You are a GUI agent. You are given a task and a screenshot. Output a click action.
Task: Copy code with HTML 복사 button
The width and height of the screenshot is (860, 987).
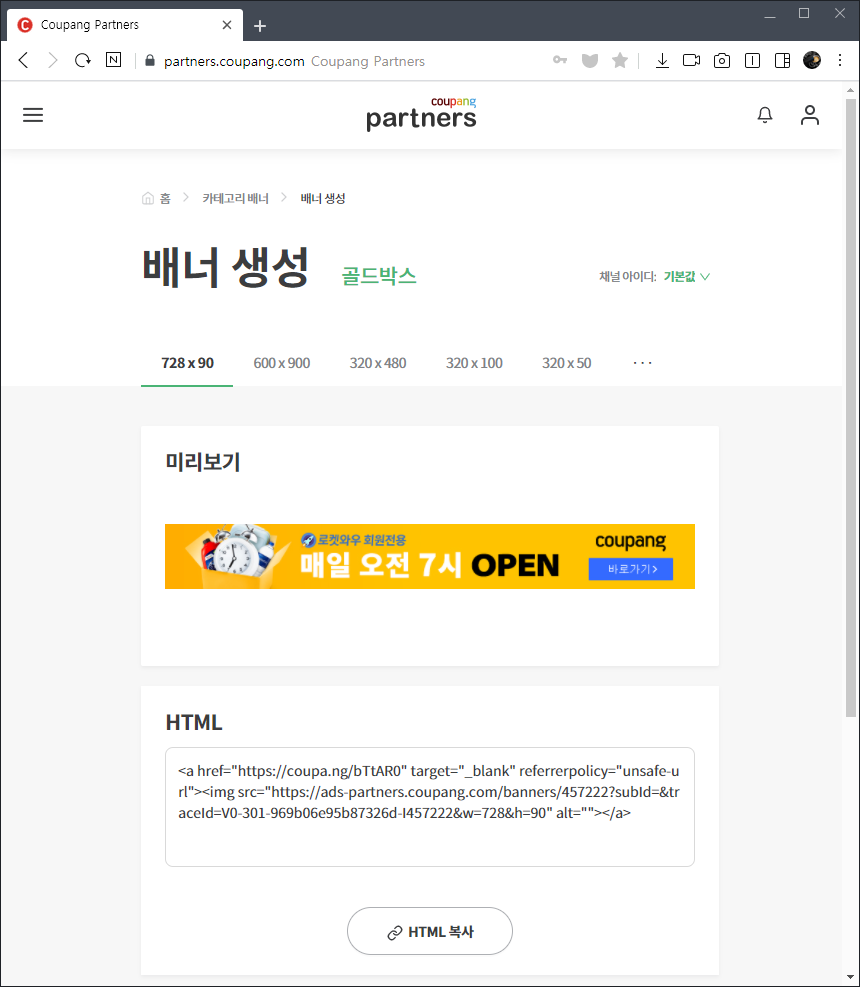point(429,931)
